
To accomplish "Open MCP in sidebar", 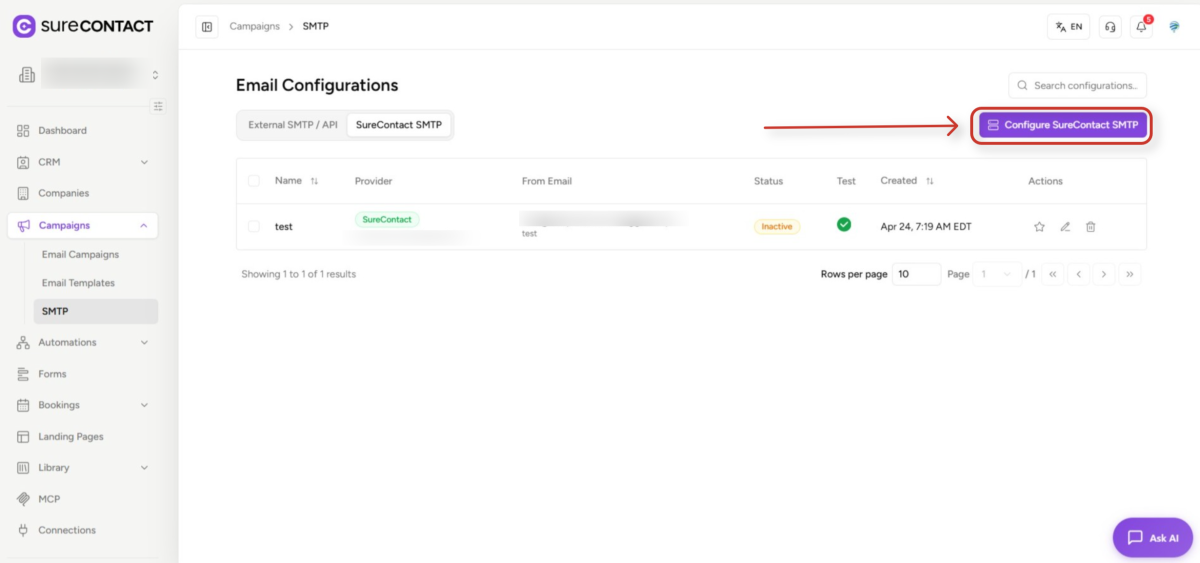I will click(82, 499).
